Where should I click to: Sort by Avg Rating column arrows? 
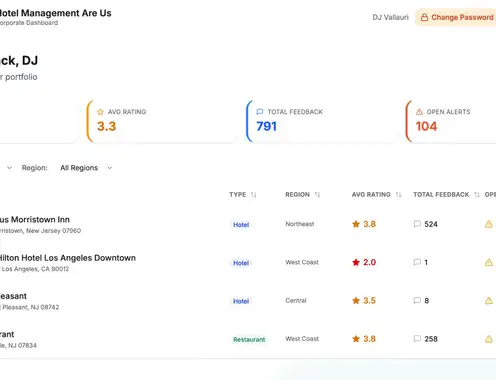click(x=398, y=195)
